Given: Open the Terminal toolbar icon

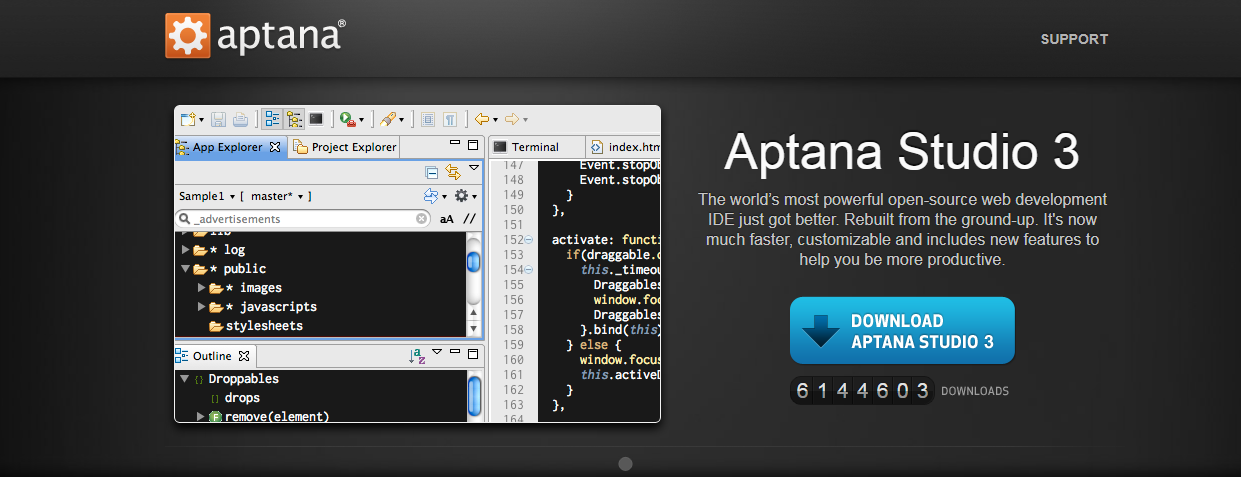Looking at the screenshot, I should tap(316, 119).
